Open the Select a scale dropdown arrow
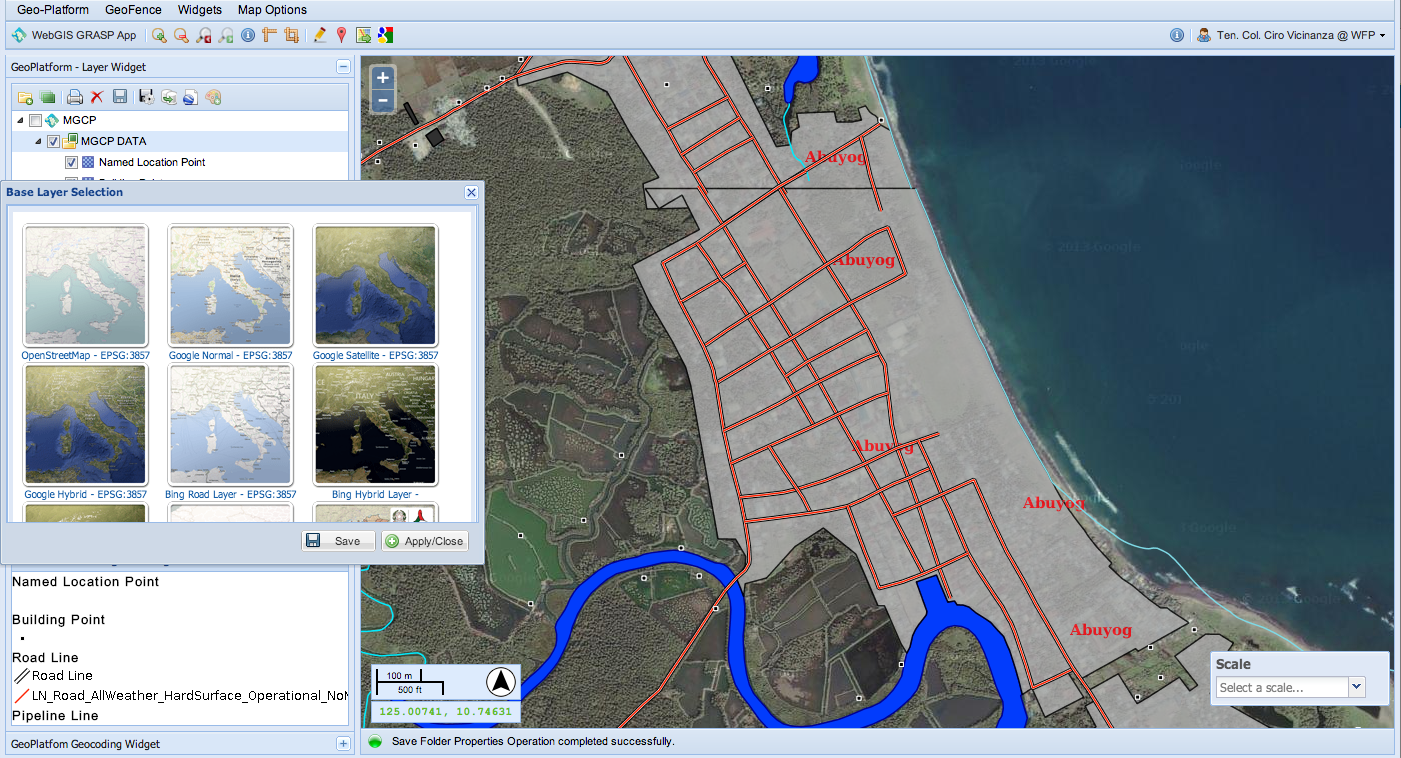Screen dimensions: 1401x758 pyautogui.click(x=1357, y=687)
